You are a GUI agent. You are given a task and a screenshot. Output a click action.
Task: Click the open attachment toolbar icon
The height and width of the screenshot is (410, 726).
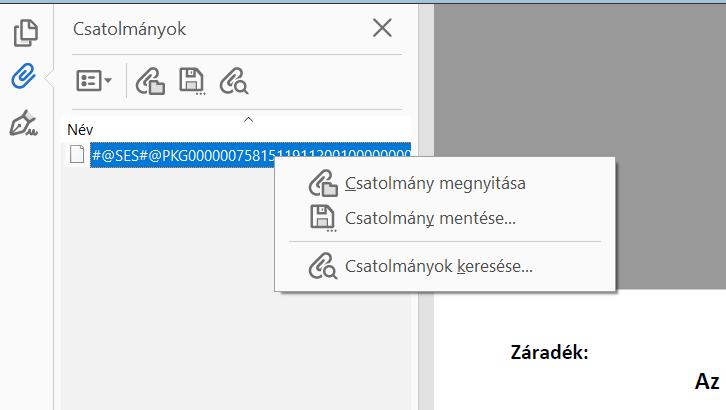click(150, 81)
